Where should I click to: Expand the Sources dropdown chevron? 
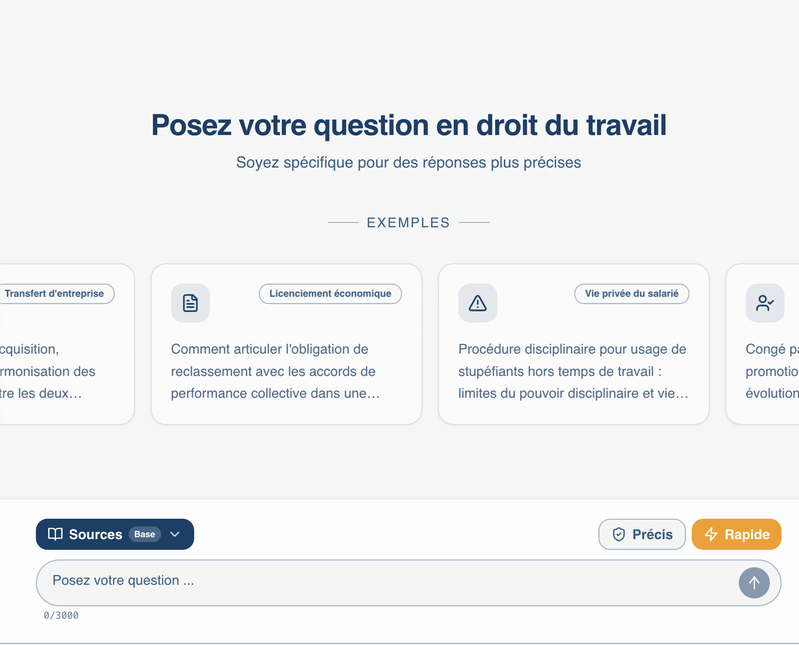[x=175, y=534]
